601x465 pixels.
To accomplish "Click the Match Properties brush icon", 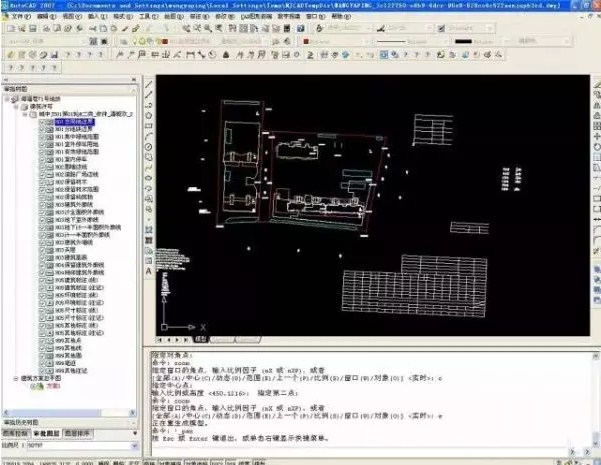I will 136,28.
